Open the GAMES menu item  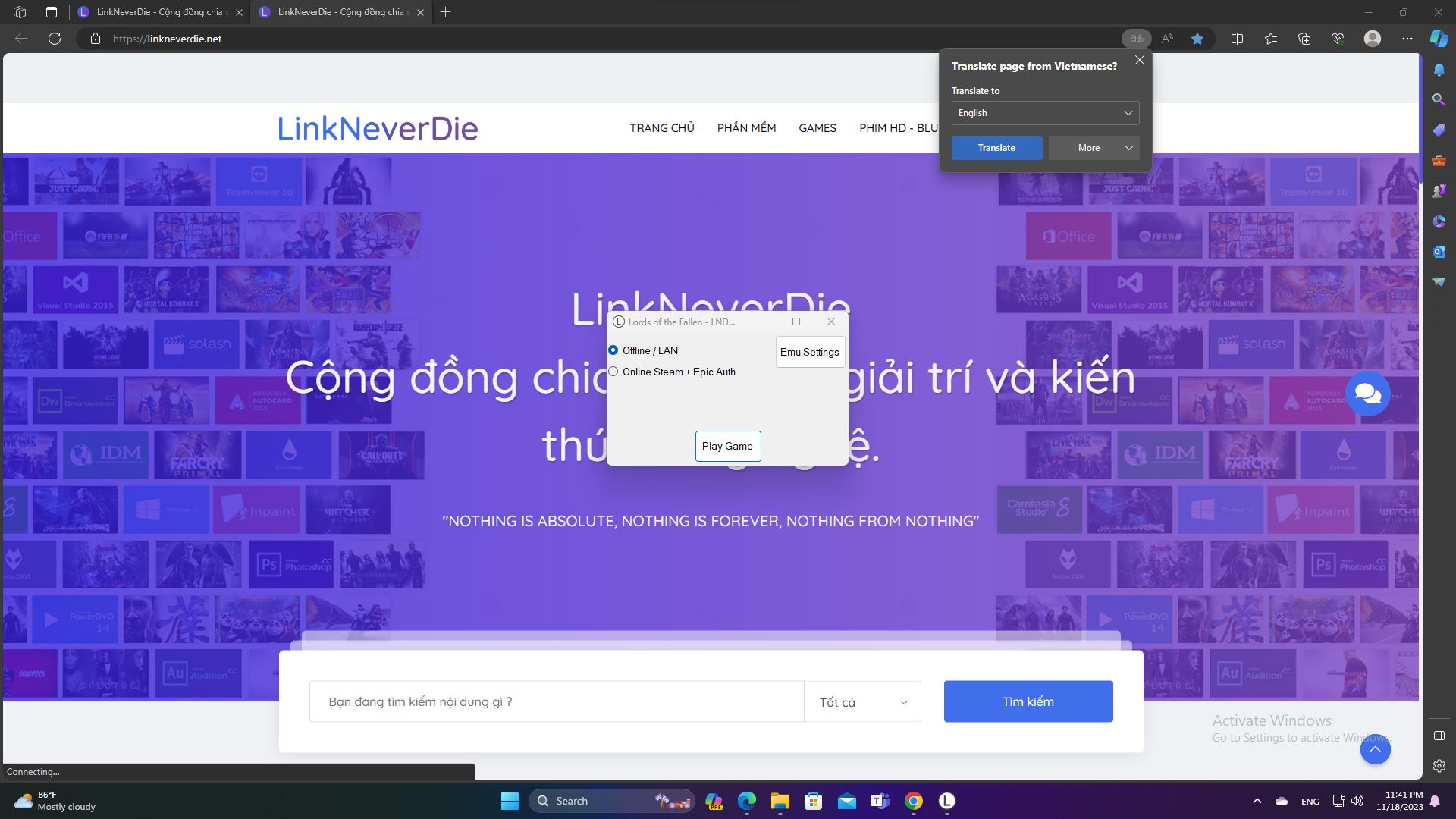(817, 128)
